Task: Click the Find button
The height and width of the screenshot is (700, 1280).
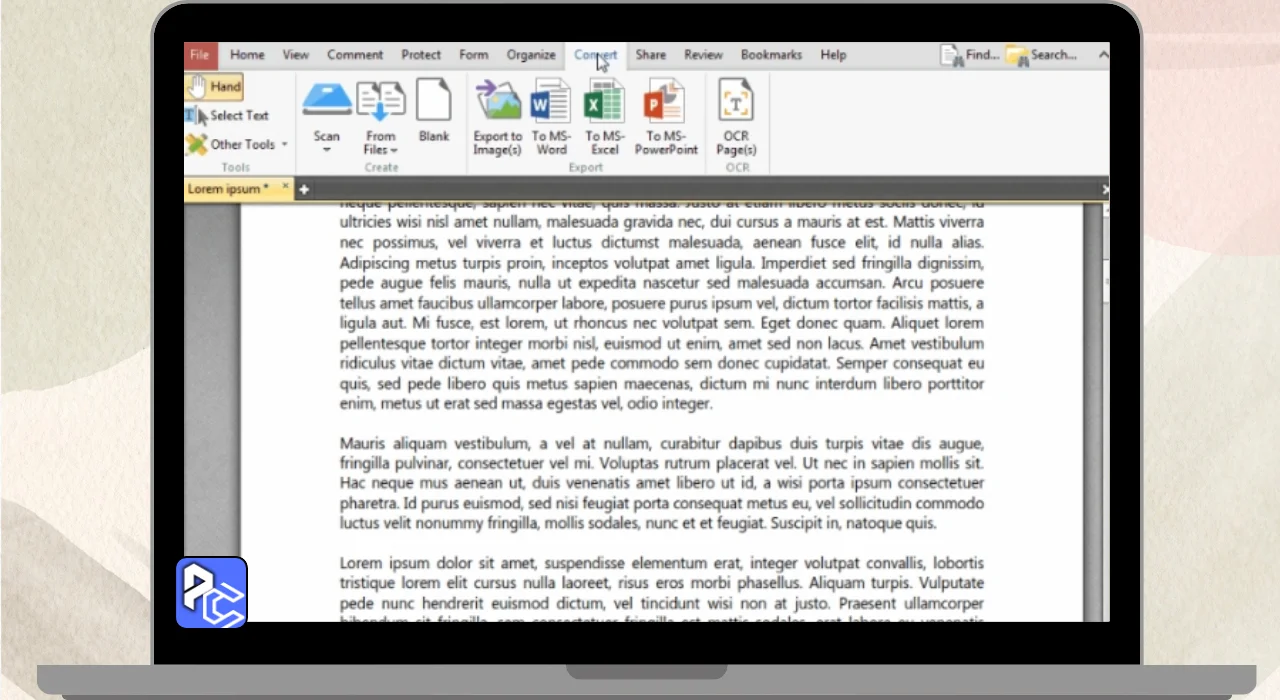Action: click(970, 55)
